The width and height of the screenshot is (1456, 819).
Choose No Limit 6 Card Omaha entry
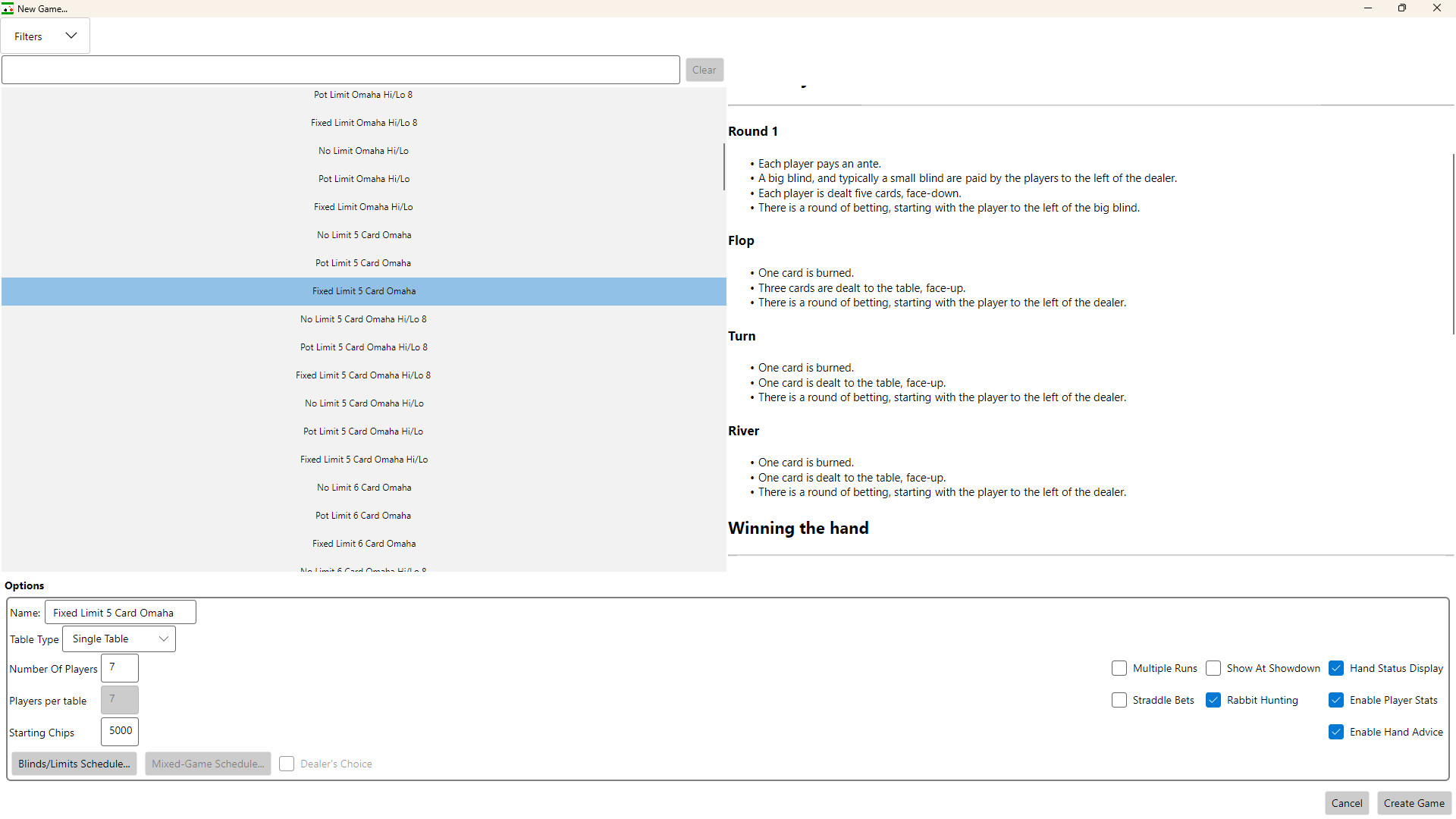pos(364,488)
